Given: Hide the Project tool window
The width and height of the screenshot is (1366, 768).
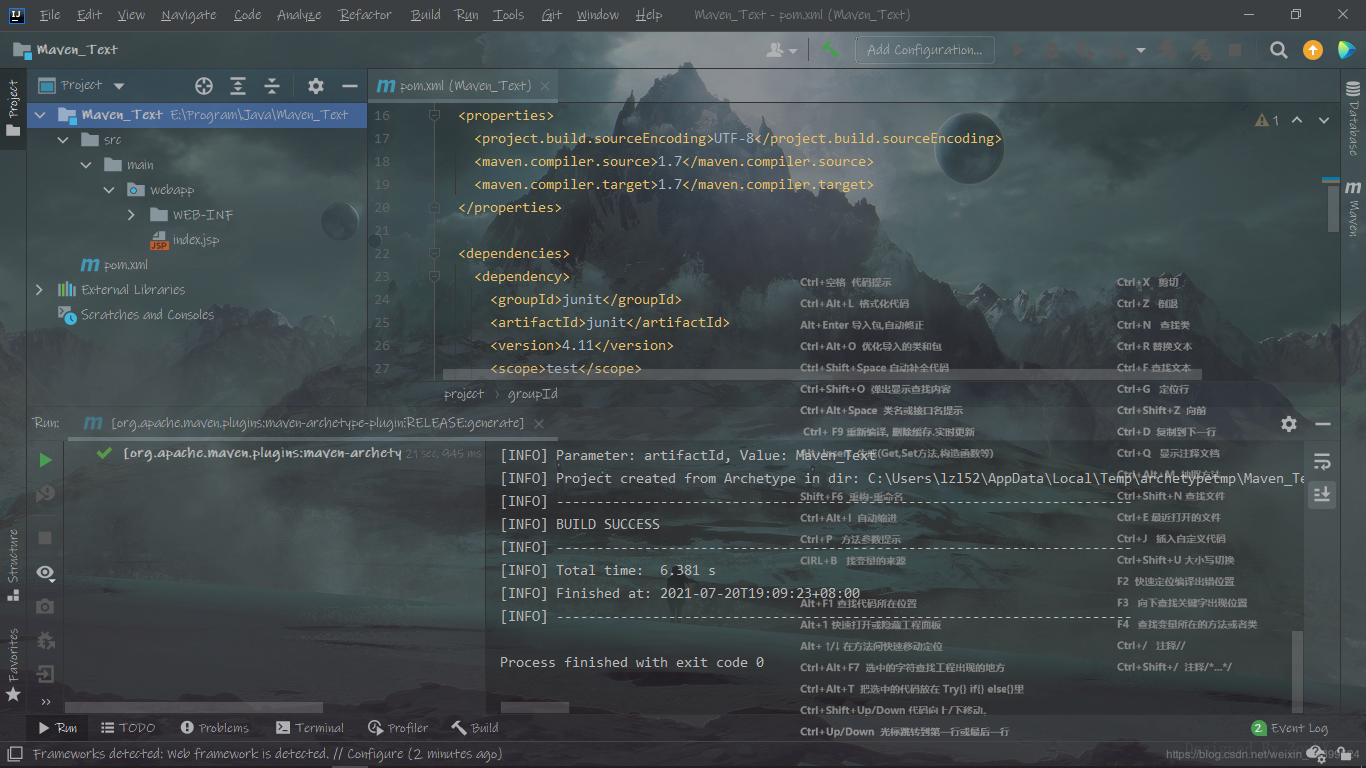Looking at the screenshot, I should [349, 86].
